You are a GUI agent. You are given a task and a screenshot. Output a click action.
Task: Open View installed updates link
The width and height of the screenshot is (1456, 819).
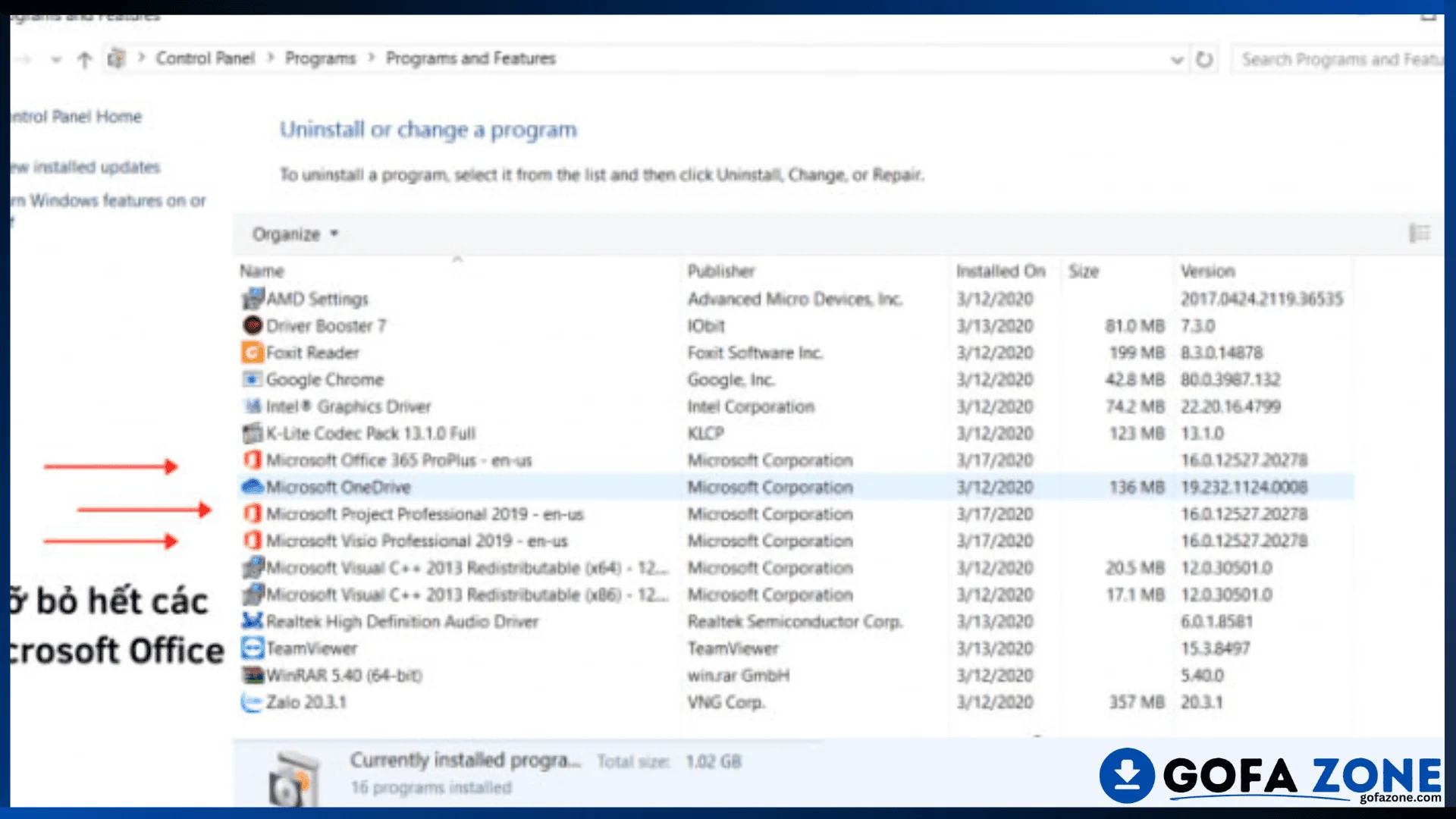85,167
